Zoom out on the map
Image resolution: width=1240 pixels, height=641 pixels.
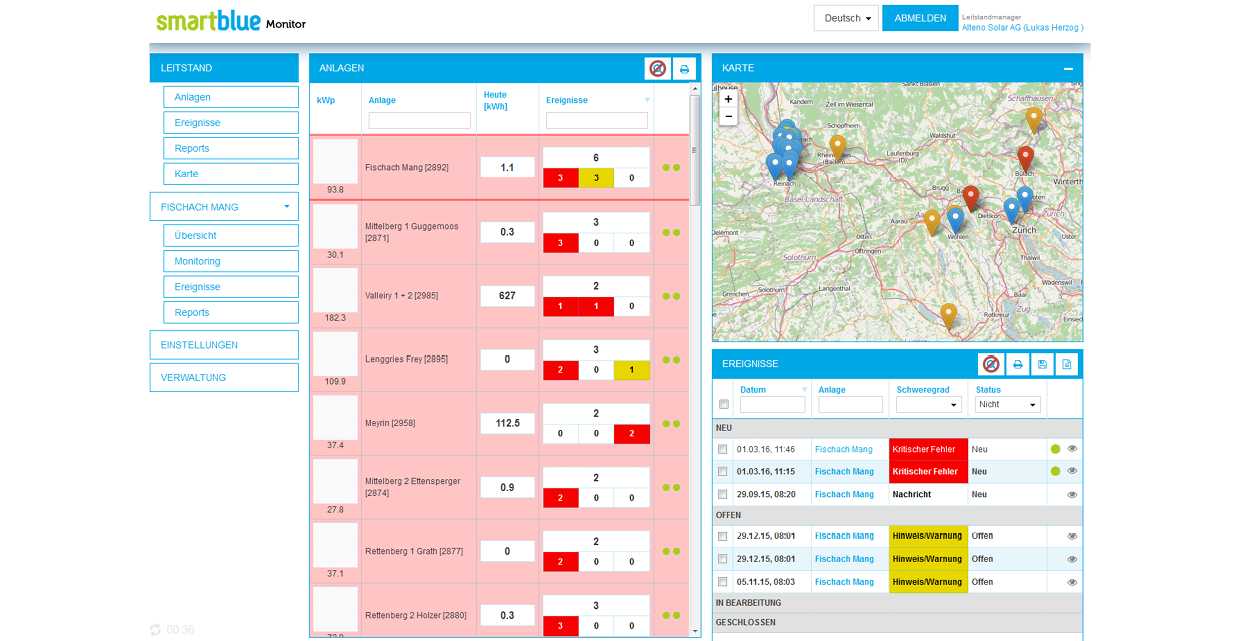(x=728, y=116)
